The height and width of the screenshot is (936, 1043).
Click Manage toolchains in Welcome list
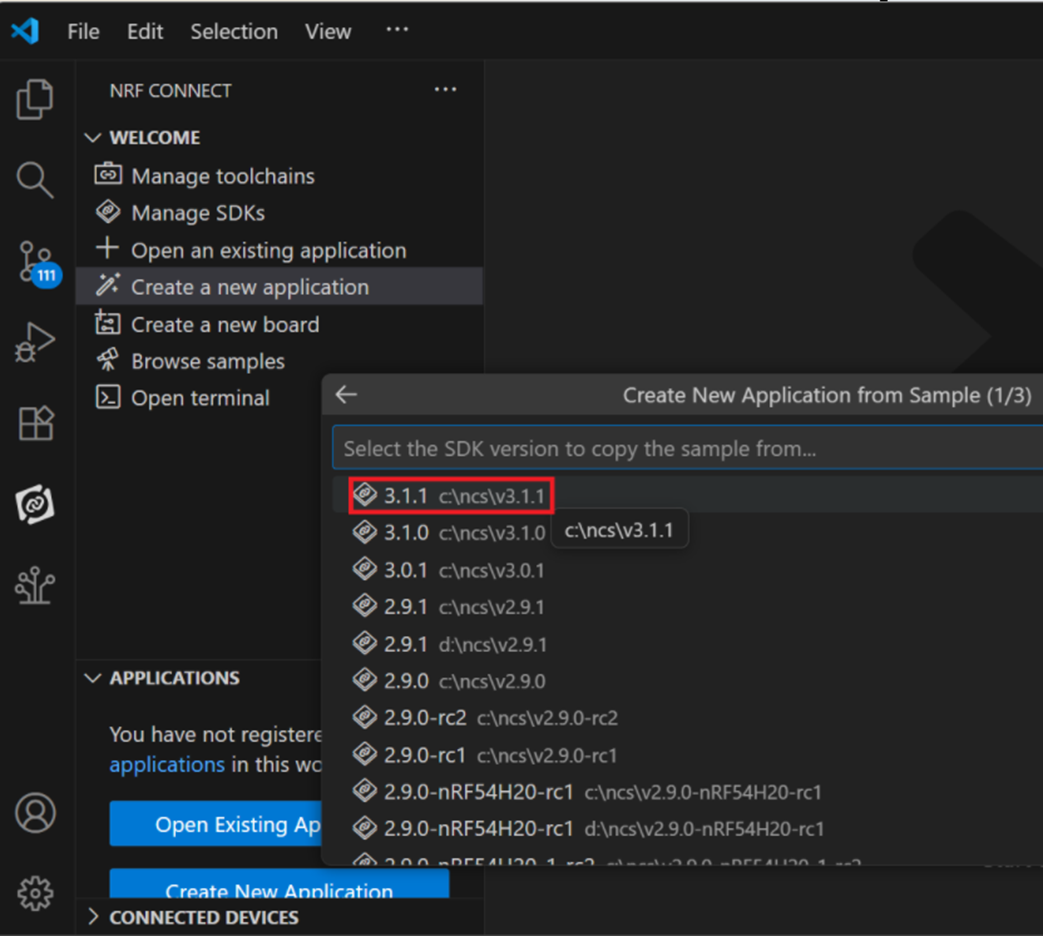pyautogui.click(x=222, y=176)
